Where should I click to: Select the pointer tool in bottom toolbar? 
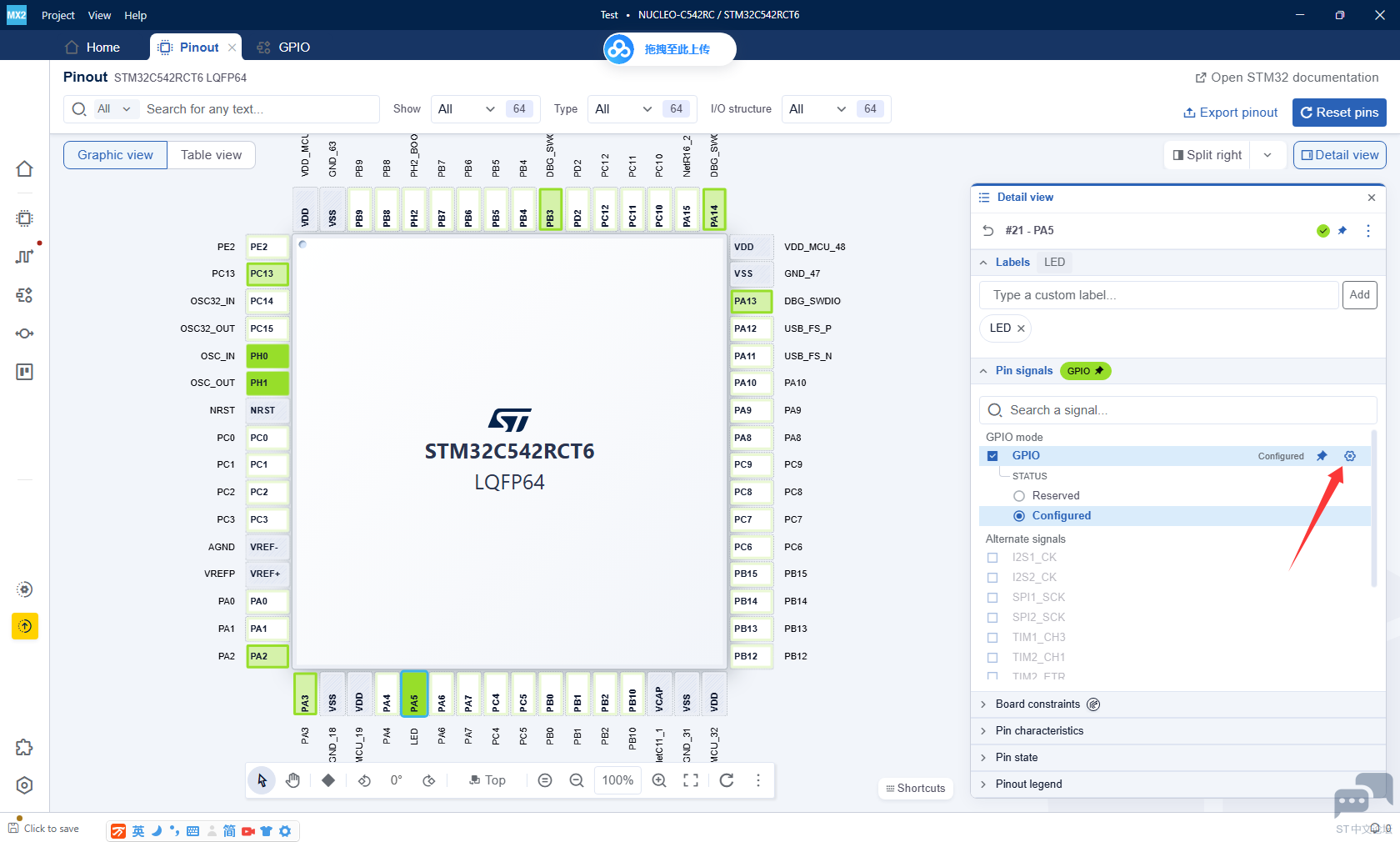[x=262, y=780]
